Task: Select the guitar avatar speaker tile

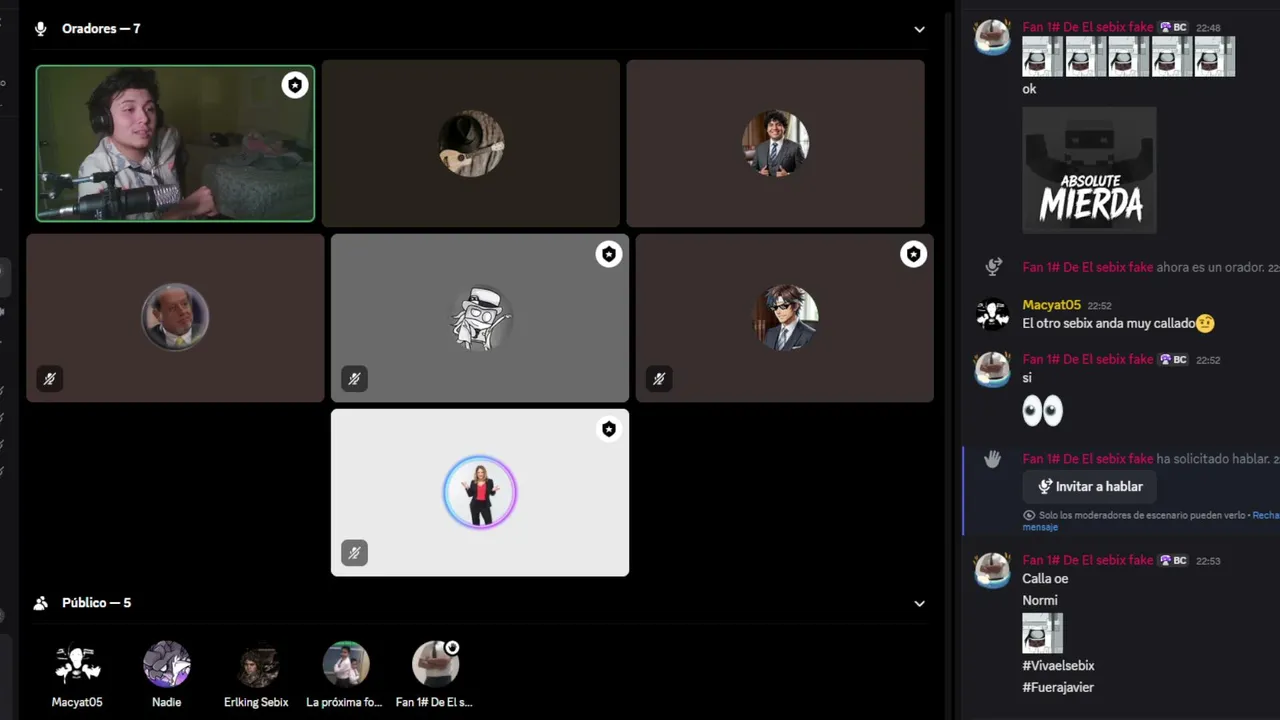Action: [x=471, y=143]
